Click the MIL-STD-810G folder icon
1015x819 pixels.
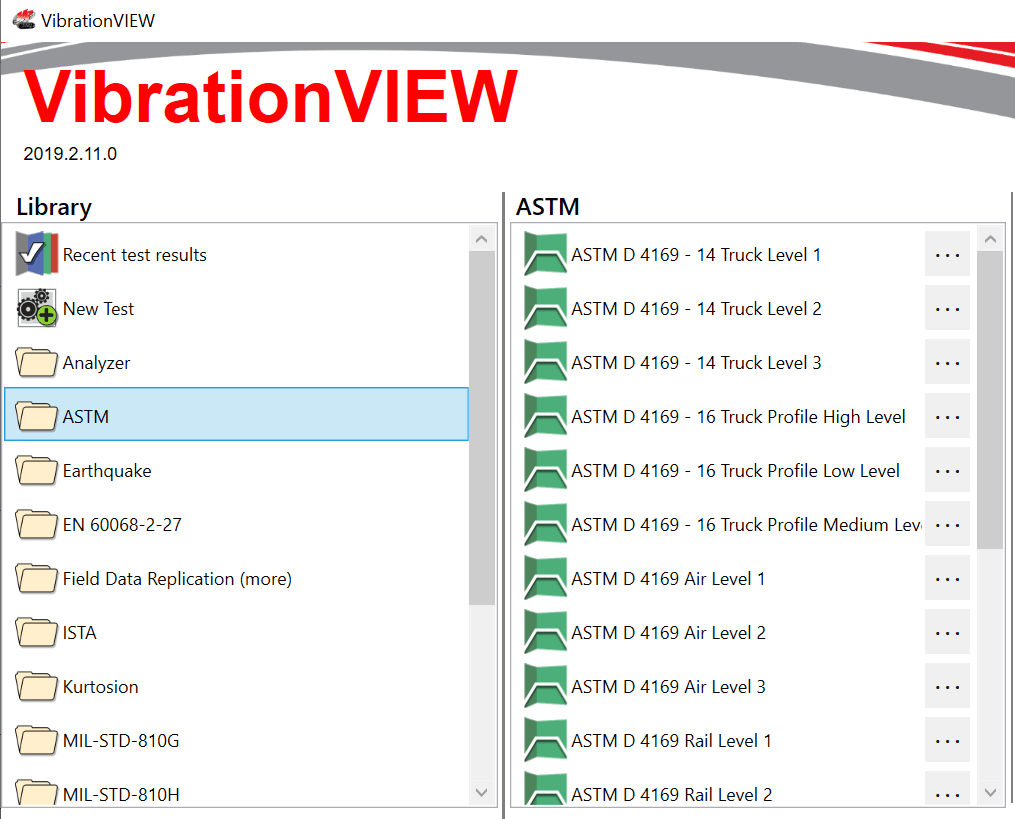point(37,741)
